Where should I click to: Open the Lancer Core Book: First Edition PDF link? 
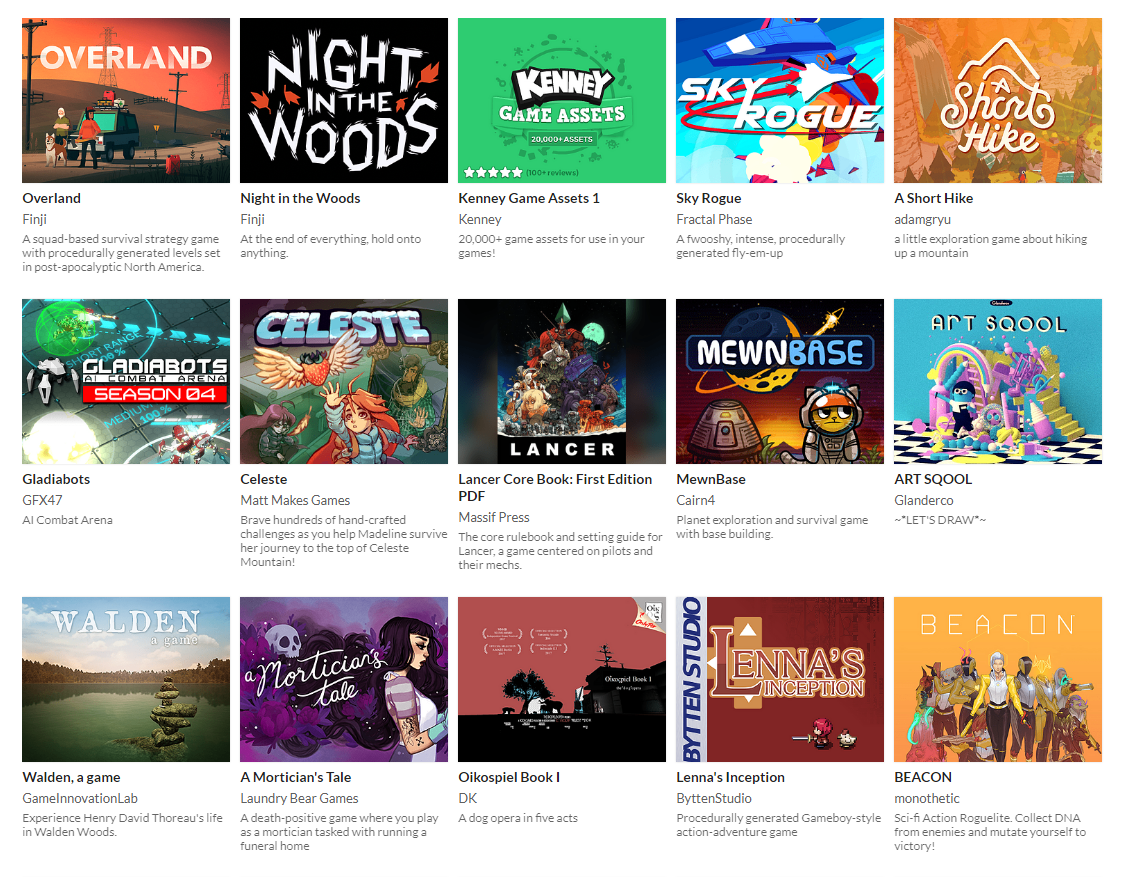pyautogui.click(x=555, y=488)
